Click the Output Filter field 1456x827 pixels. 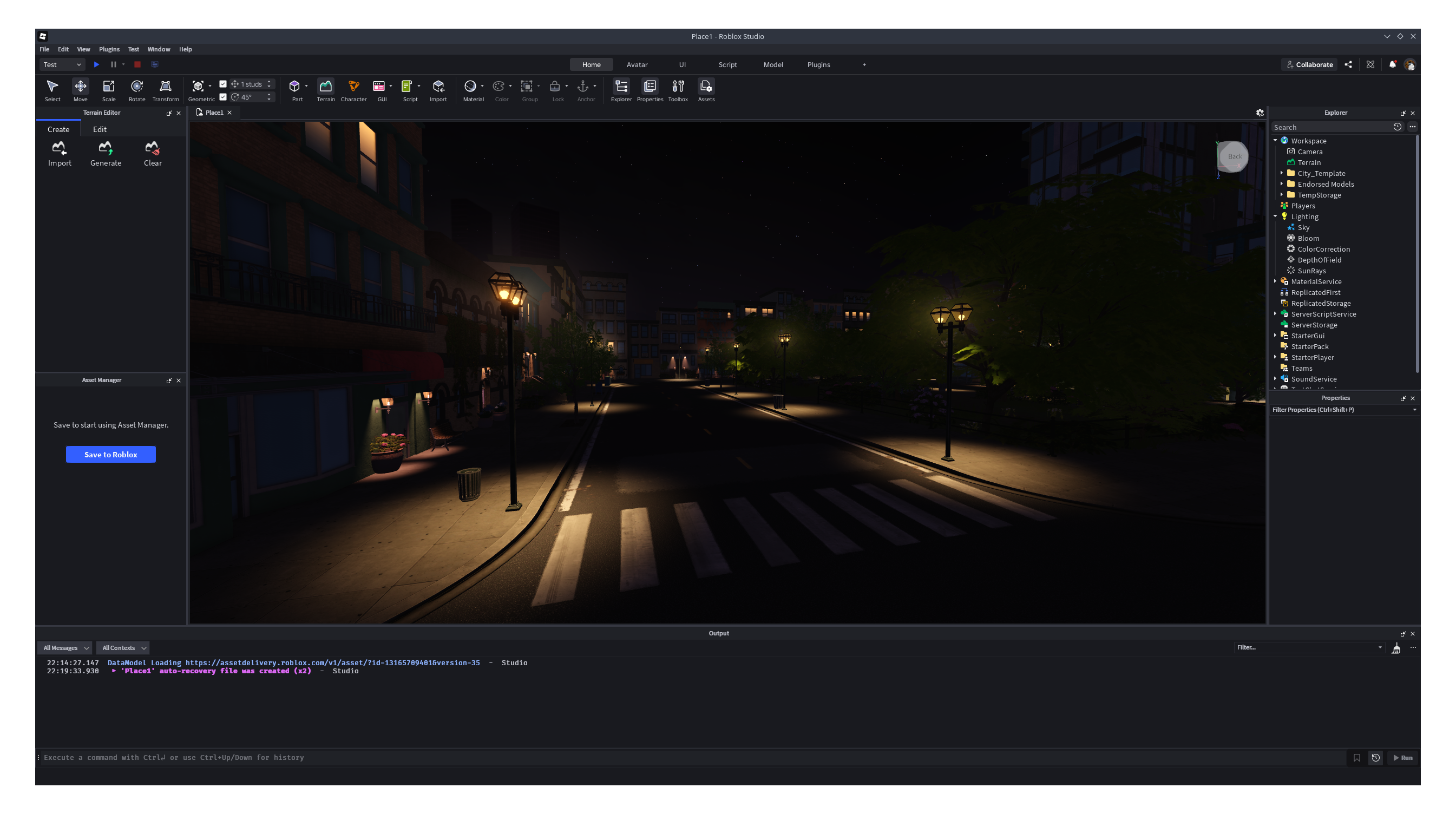(1309, 648)
